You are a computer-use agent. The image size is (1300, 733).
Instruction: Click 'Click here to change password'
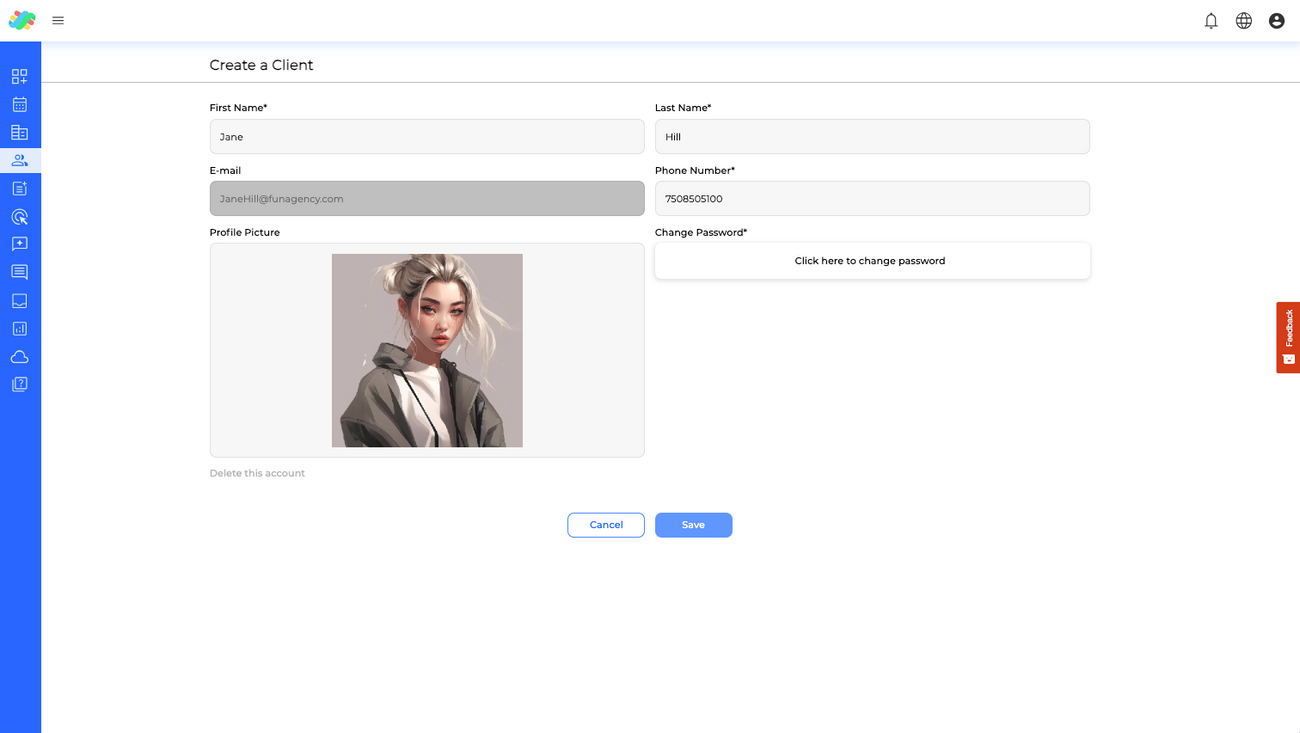(871, 261)
